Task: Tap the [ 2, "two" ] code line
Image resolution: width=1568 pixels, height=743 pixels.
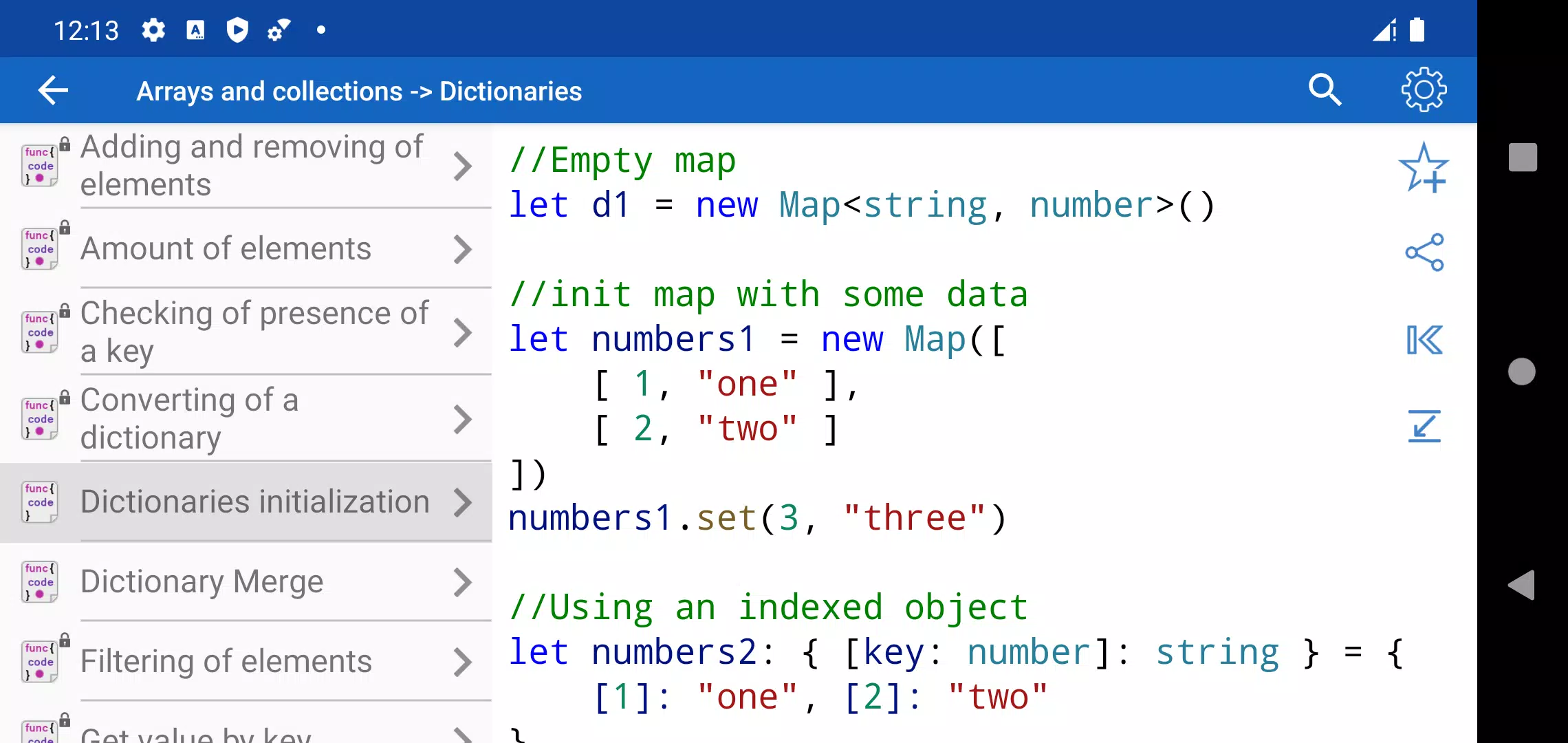Action: pyautogui.click(x=715, y=429)
